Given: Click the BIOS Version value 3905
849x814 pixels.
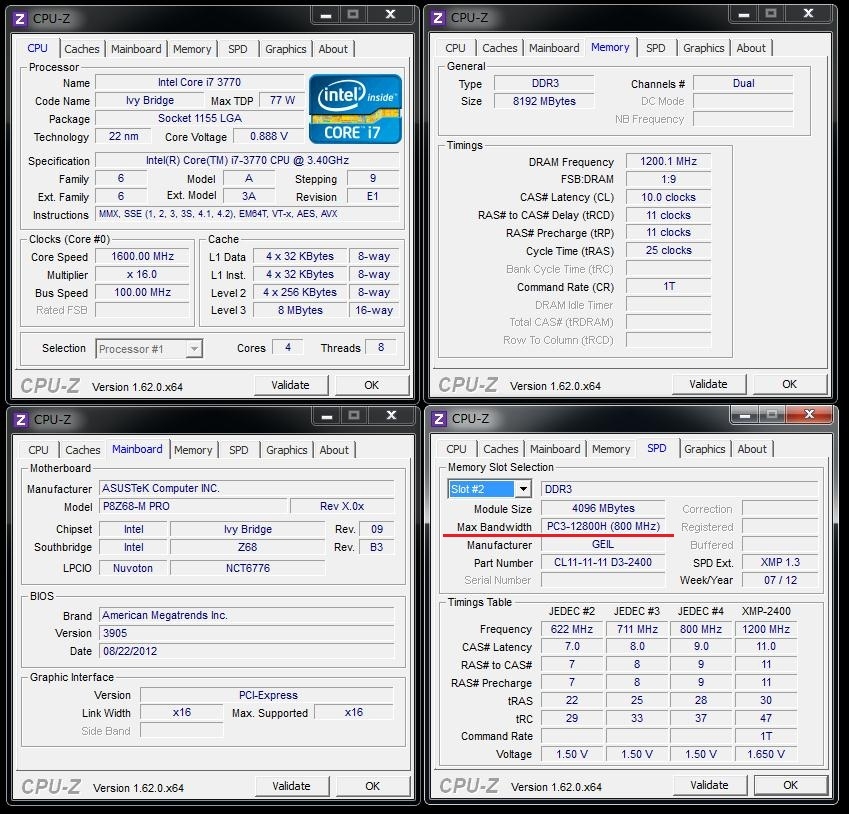Looking at the screenshot, I should point(247,633).
